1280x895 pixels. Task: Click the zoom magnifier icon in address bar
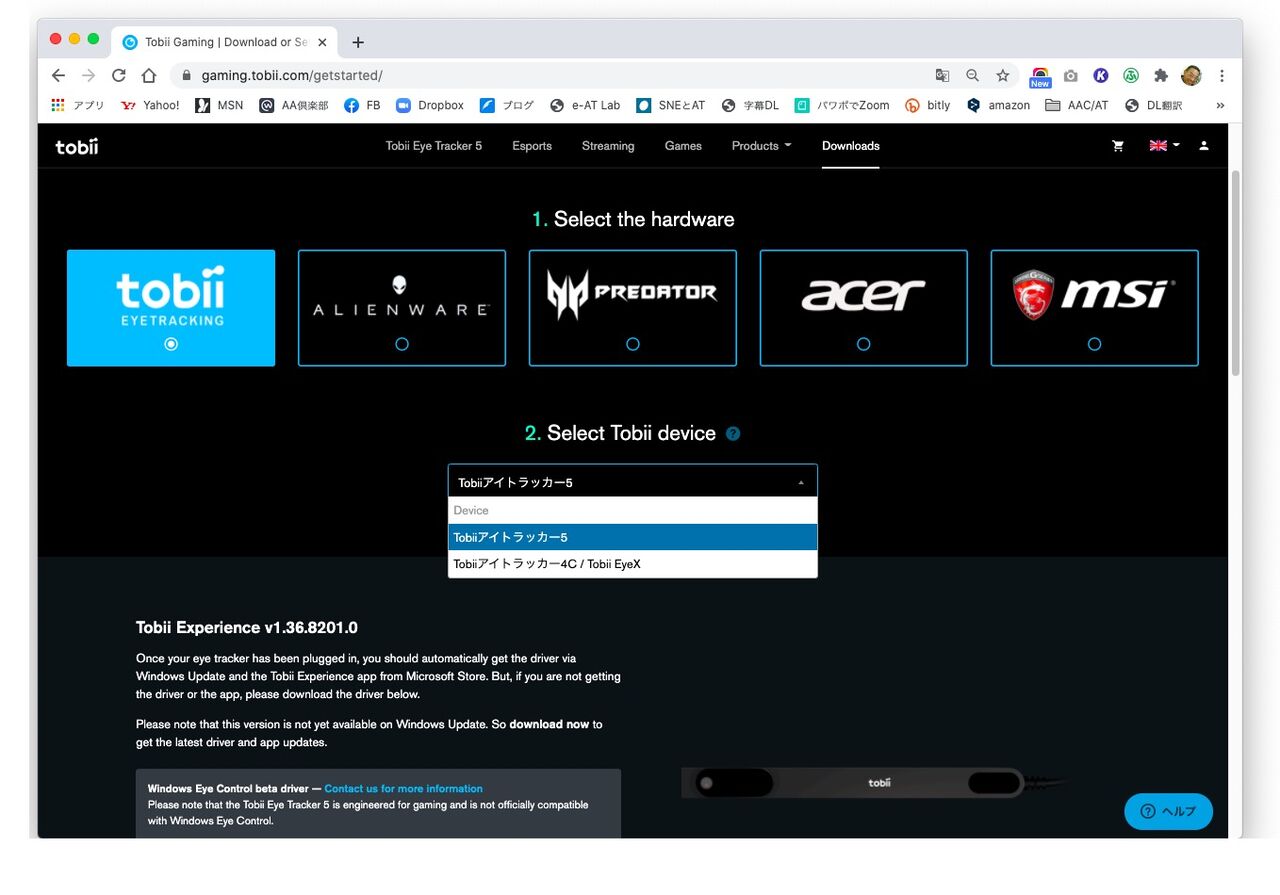(972, 75)
